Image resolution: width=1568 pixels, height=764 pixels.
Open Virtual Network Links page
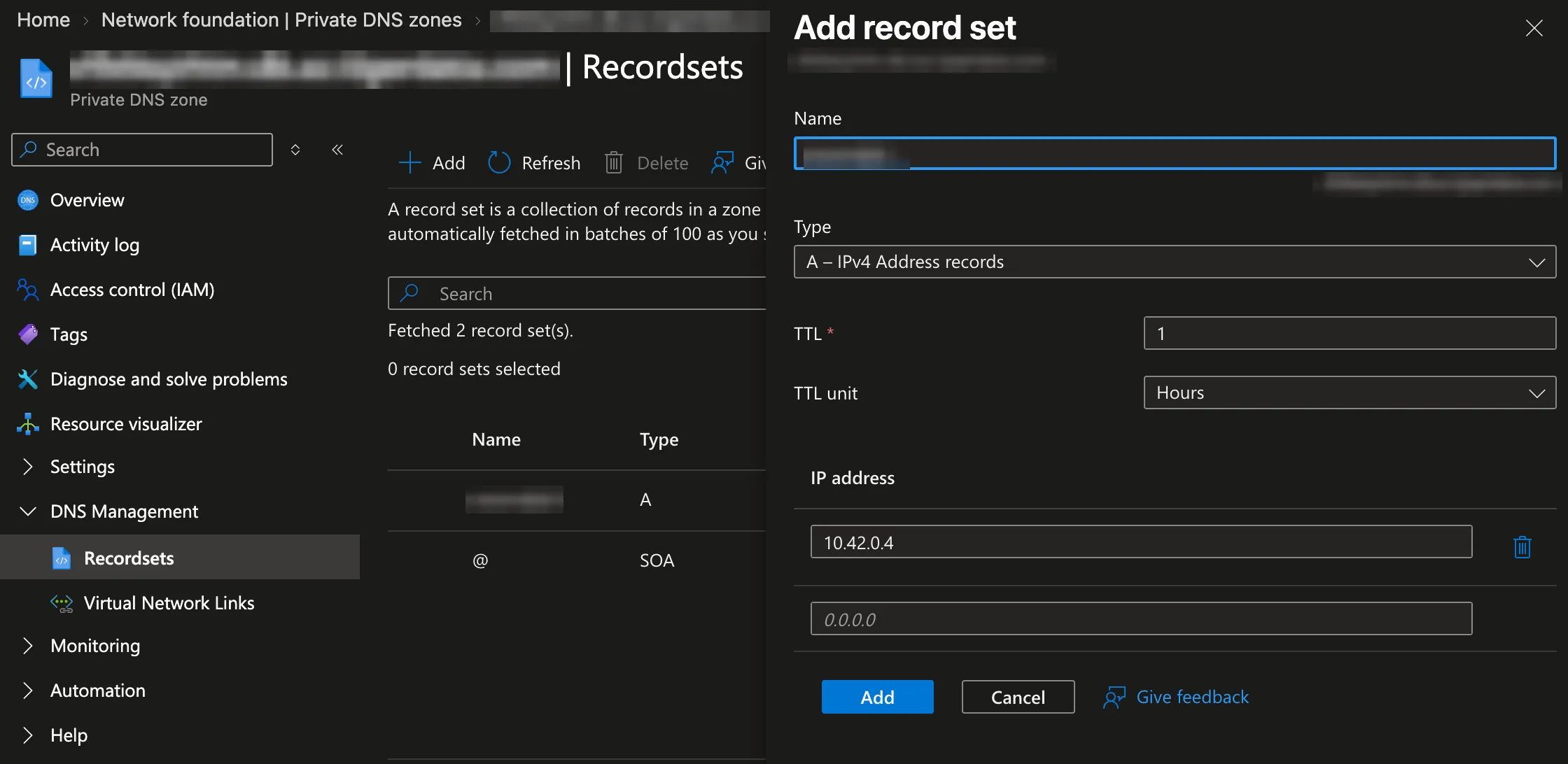coord(169,603)
